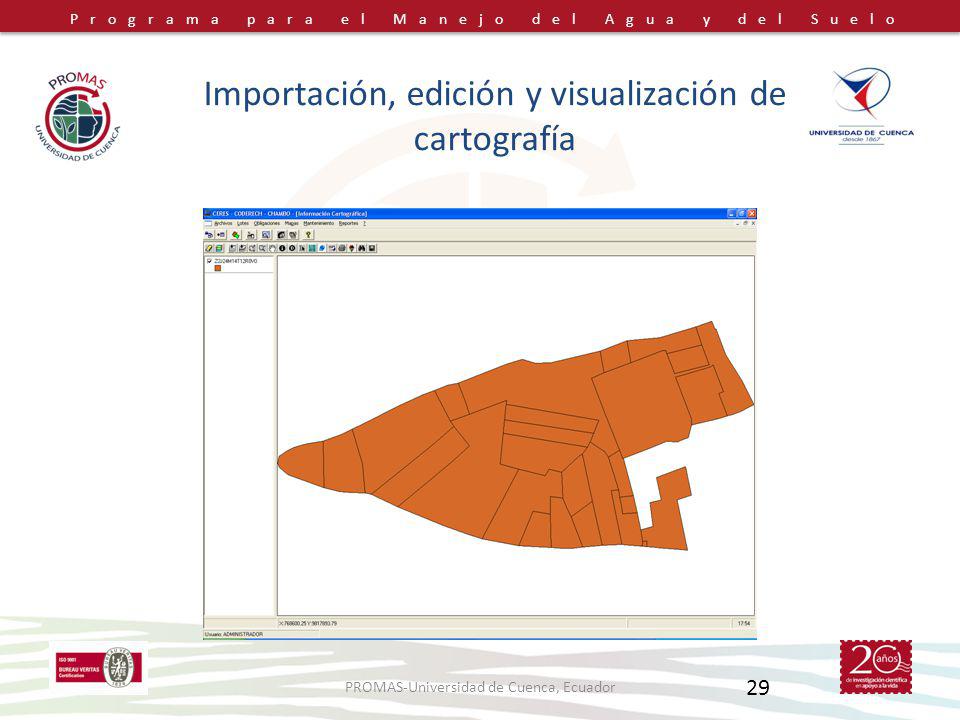Screen dimensions: 960x720
Task: Select the Z2U24M14T13R0V0 layer name
Action: click(x=236, y=261)
